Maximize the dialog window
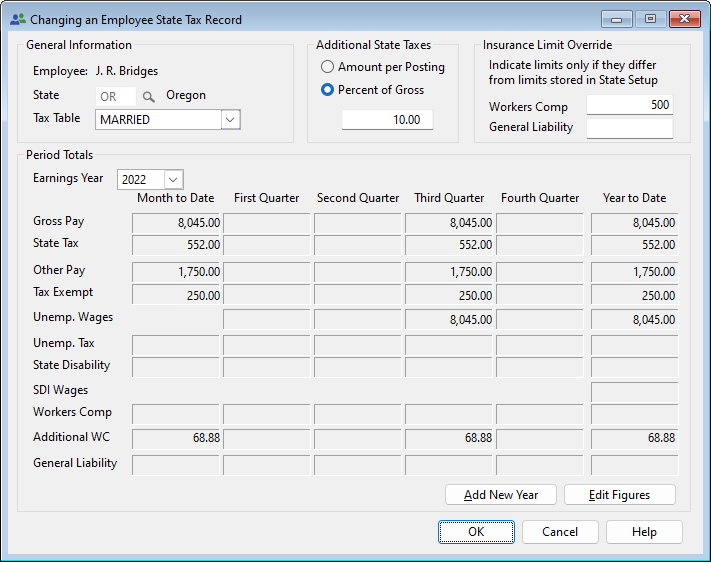Screen dimensions: 711x562 click(650, 19)
